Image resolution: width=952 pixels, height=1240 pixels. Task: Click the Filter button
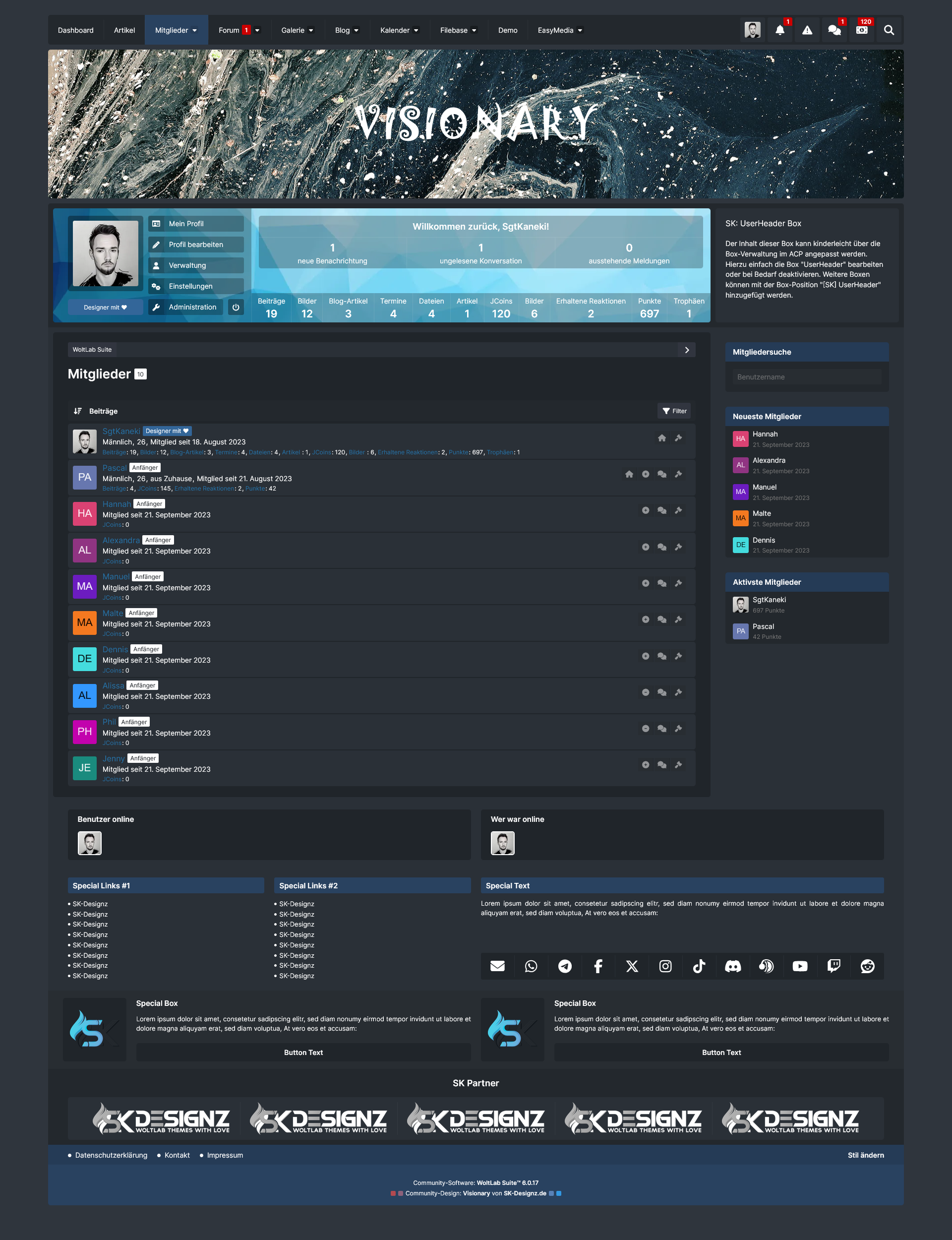click(x=674, y=411)
